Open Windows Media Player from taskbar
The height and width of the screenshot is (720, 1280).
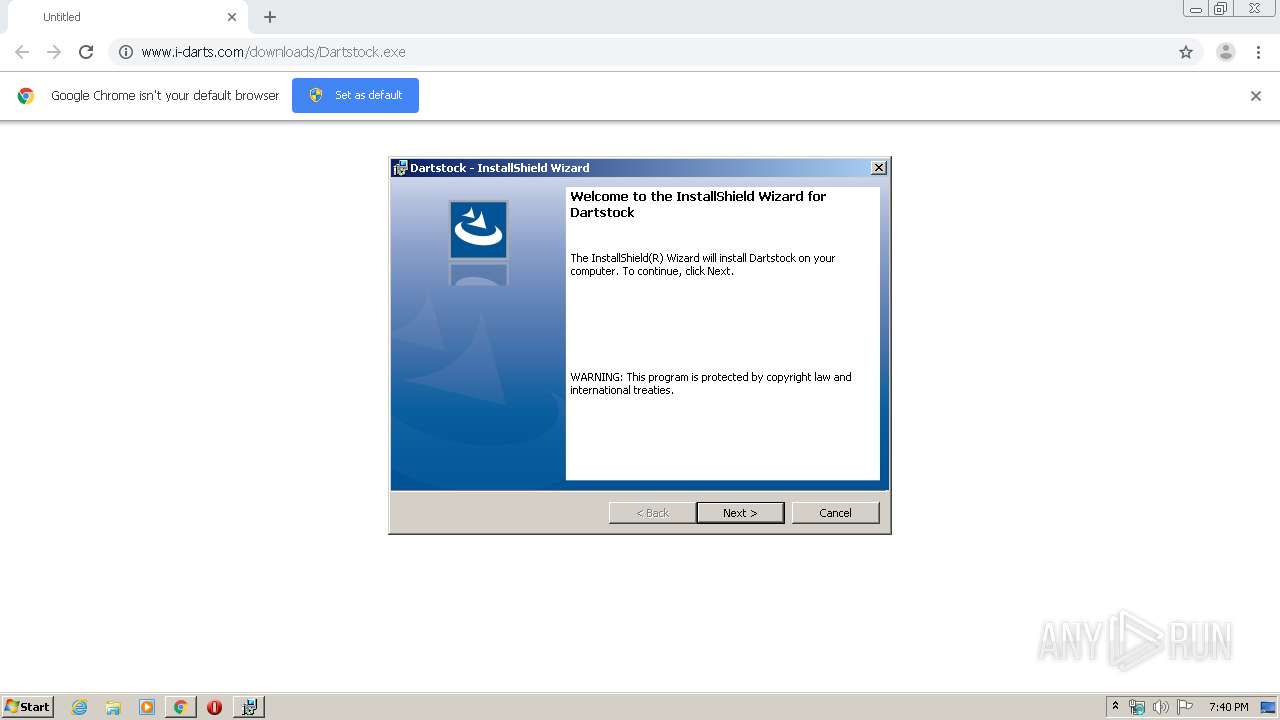pos(147,707)
